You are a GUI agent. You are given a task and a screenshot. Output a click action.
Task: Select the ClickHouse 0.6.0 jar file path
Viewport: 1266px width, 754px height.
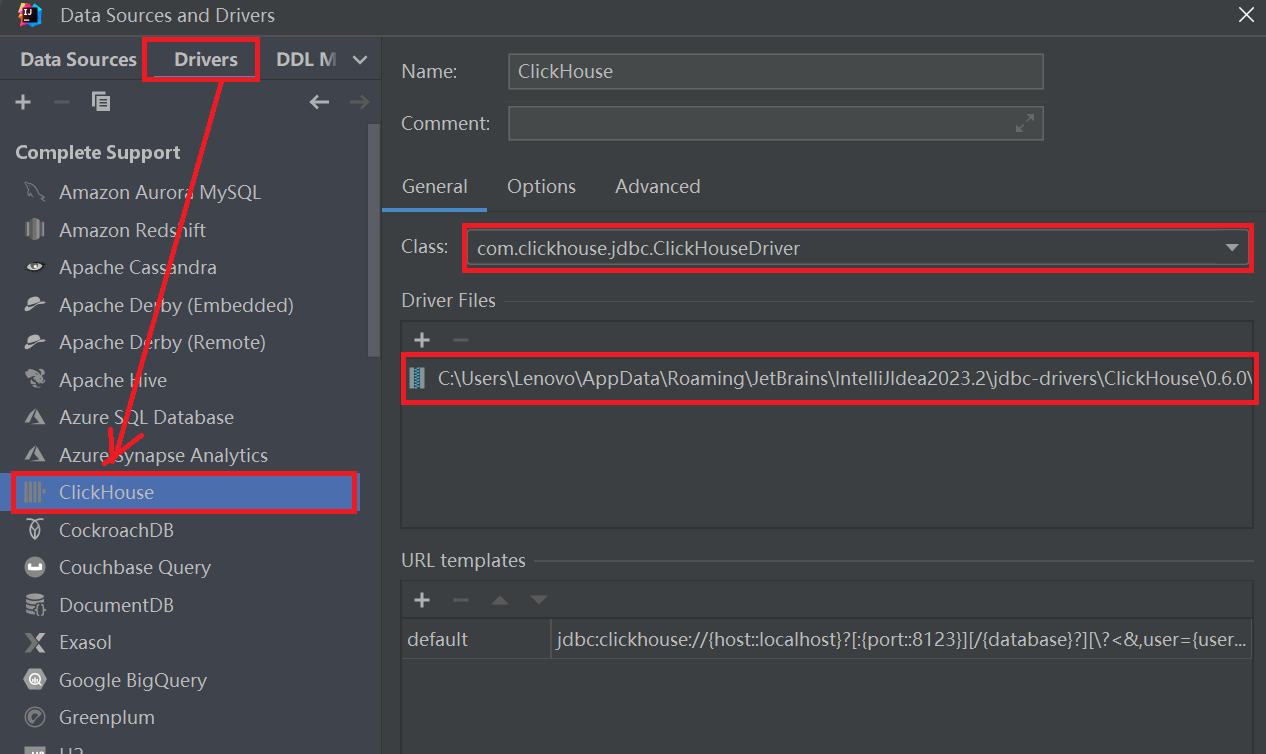tap(828, 379)
